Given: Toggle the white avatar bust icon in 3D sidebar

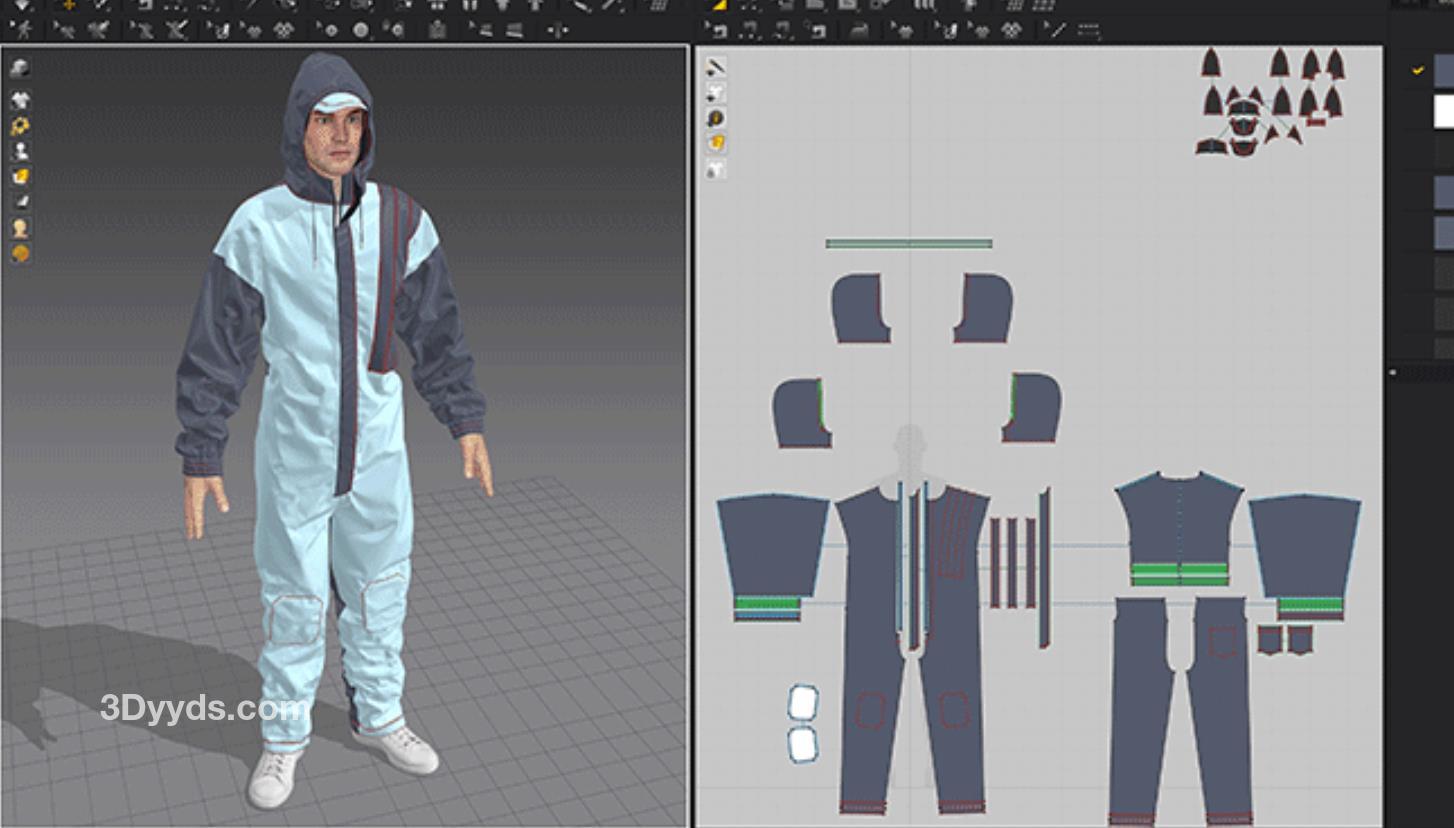Looking at the screenshot, I should [x=19, y=151].
